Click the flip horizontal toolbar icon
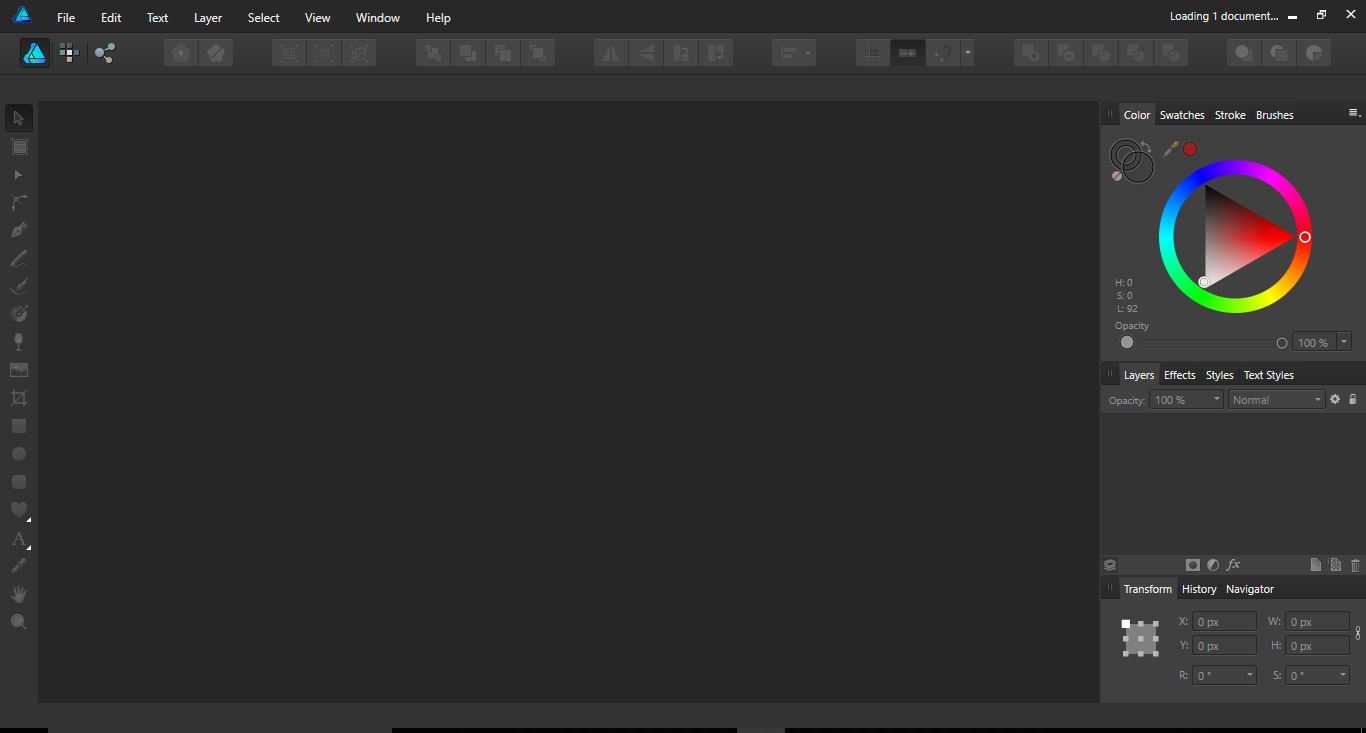 click(x=610, y=52)
